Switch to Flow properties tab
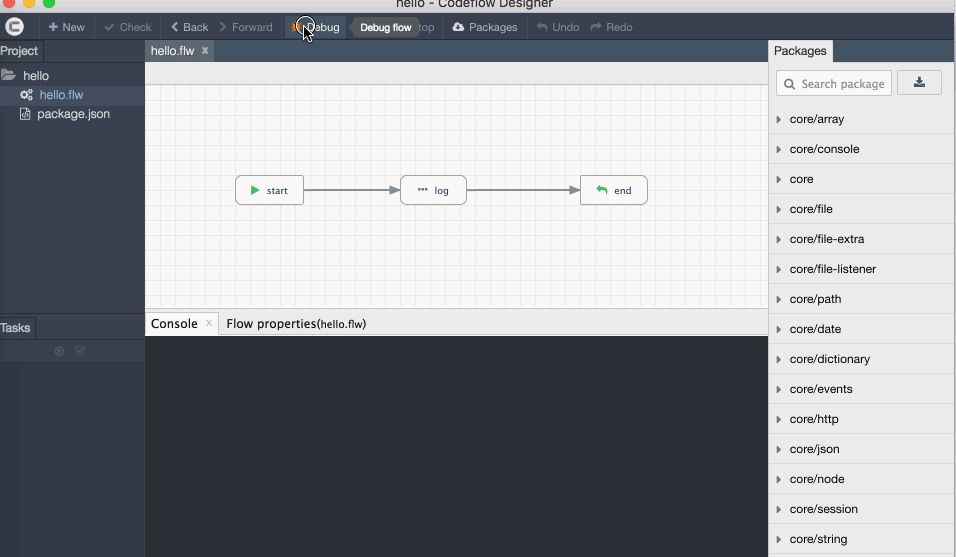 (296, 324)
